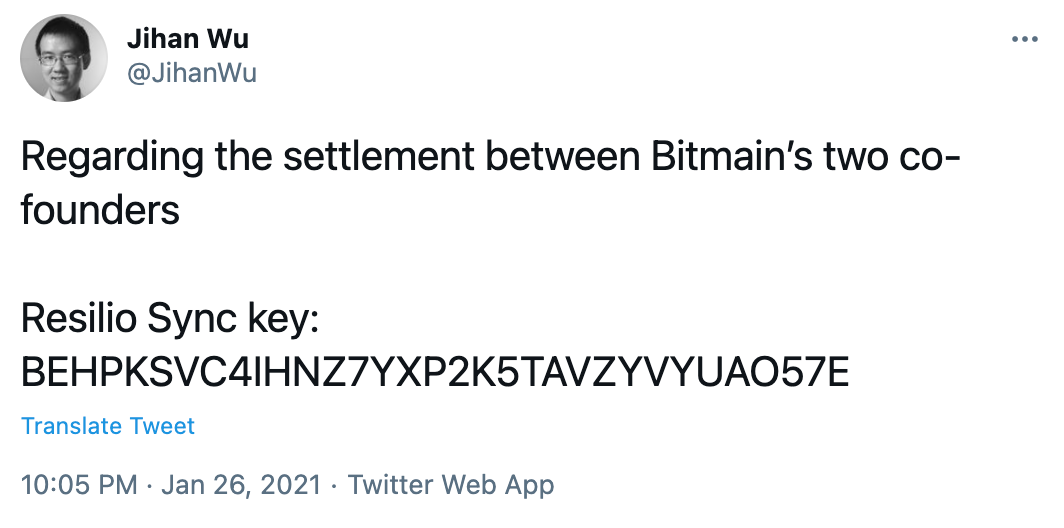Click the word "Twitter" in the footer source
Viewport: 1064px width, 528px height.
(390, 485)
